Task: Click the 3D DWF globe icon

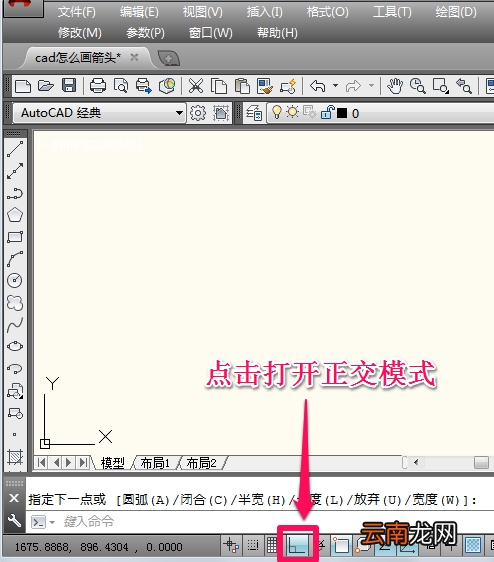Action: (x=167, y=86)
